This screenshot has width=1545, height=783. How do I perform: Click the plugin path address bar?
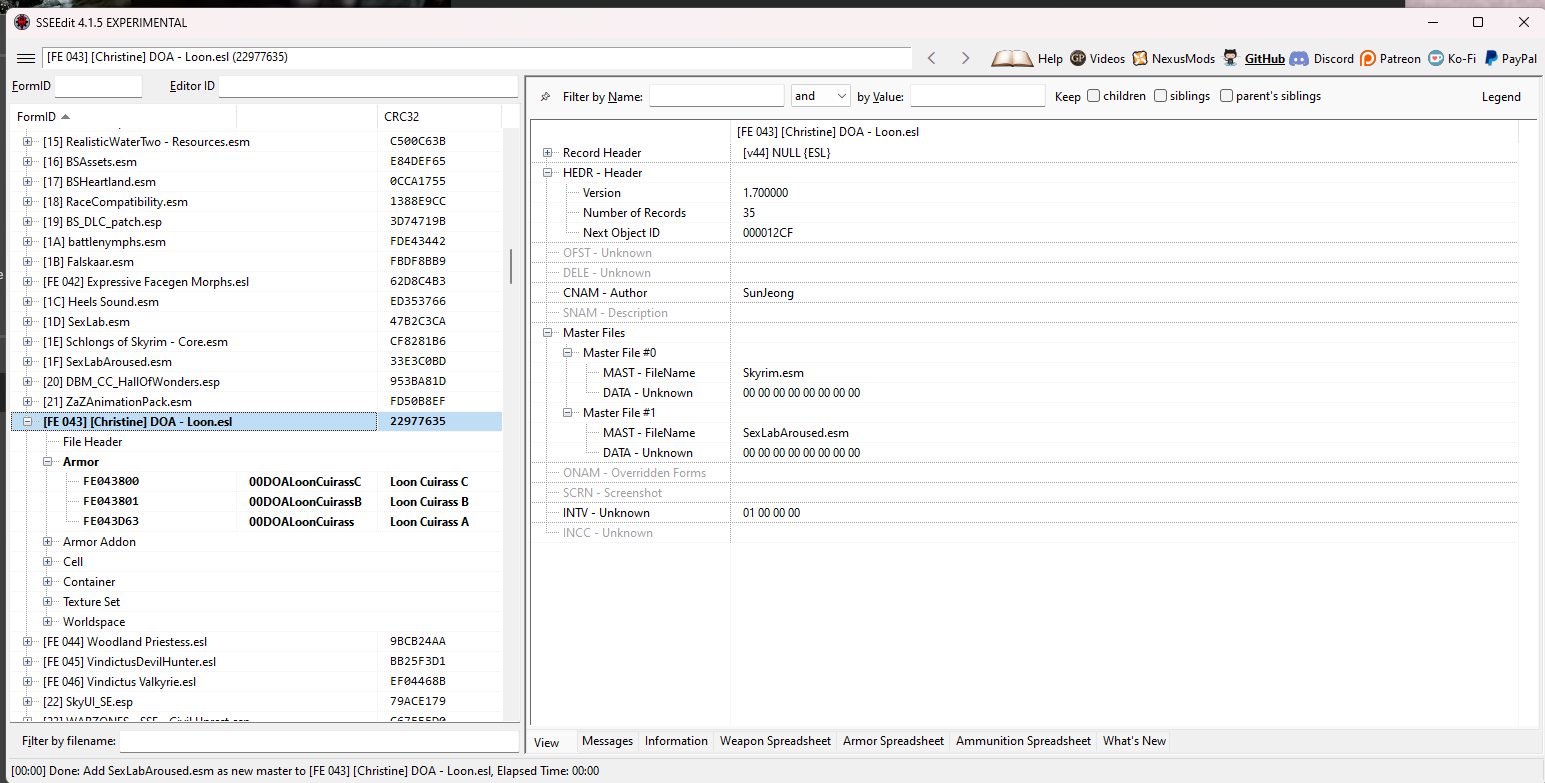[x=477, y=58]
